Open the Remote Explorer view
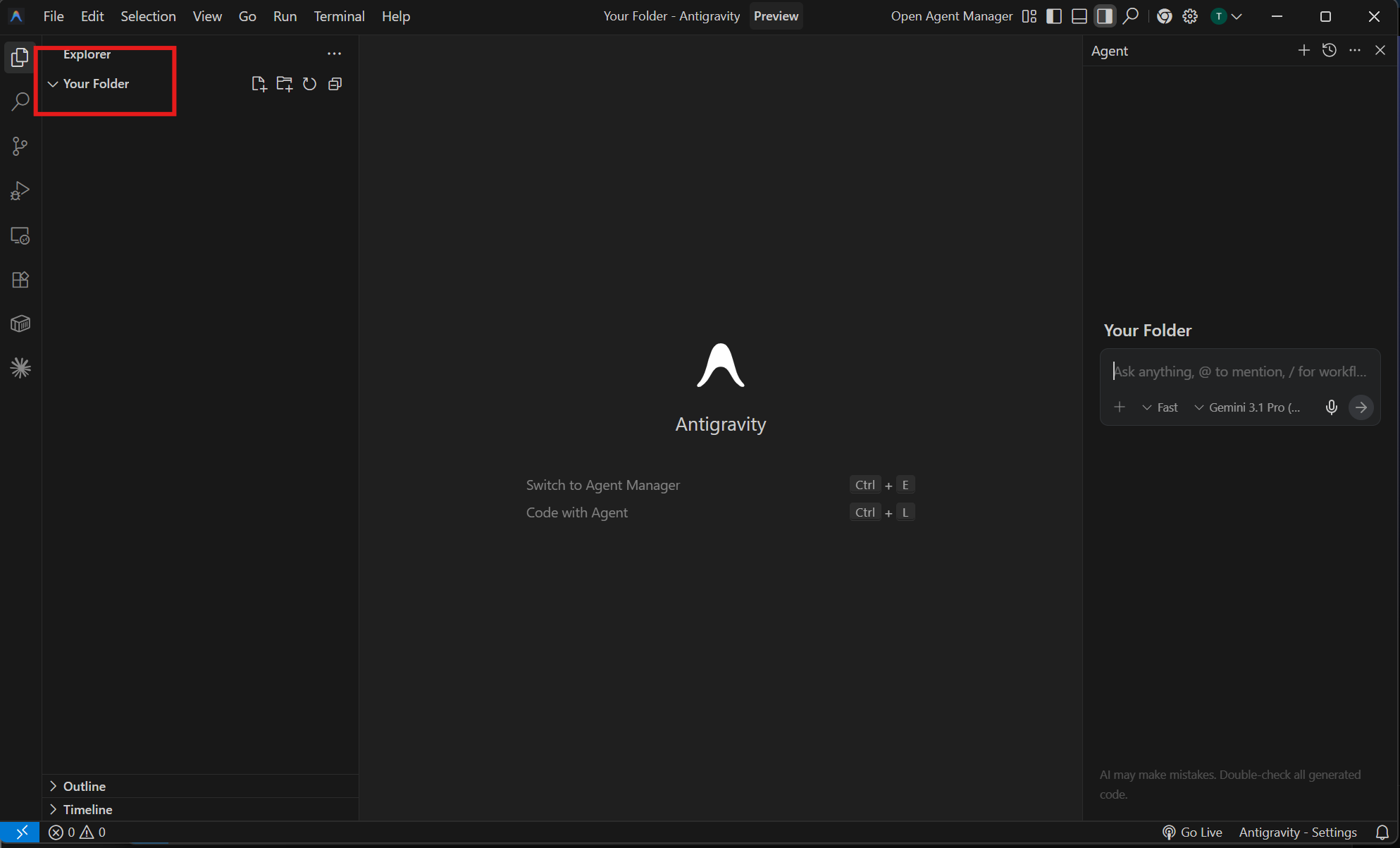Screen dimensions: 1400x848 [20, 235]
